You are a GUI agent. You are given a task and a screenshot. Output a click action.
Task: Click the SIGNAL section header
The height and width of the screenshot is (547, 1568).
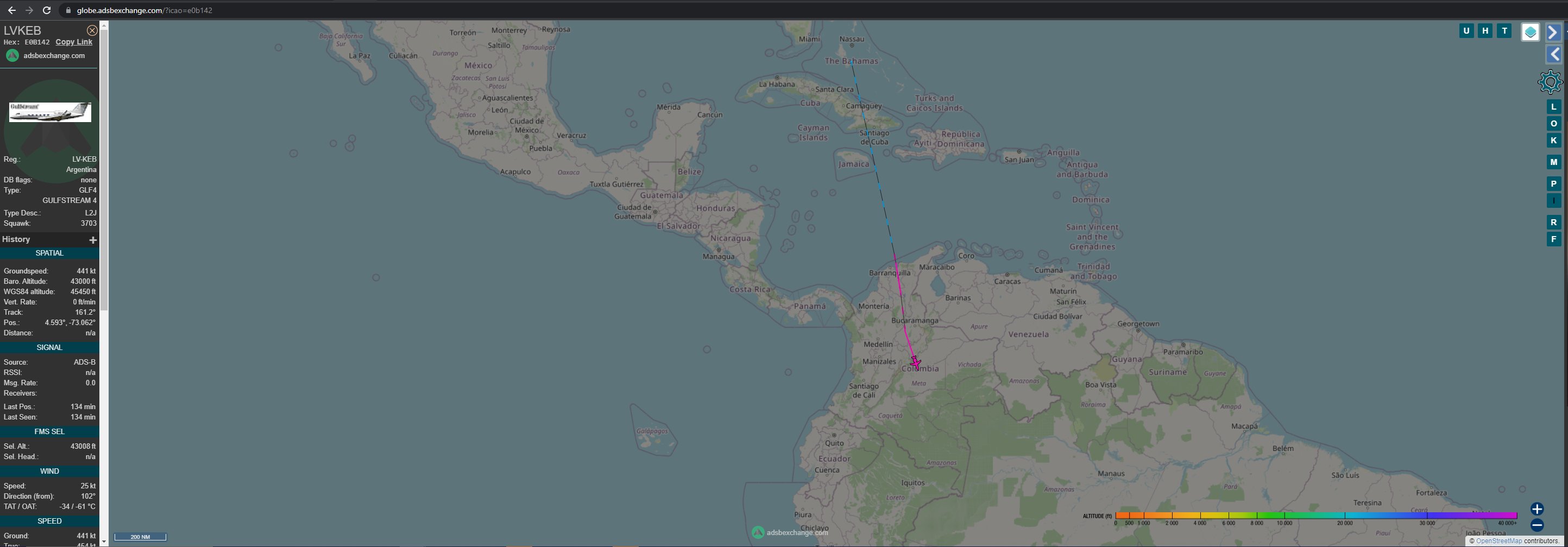coord(49,347)
